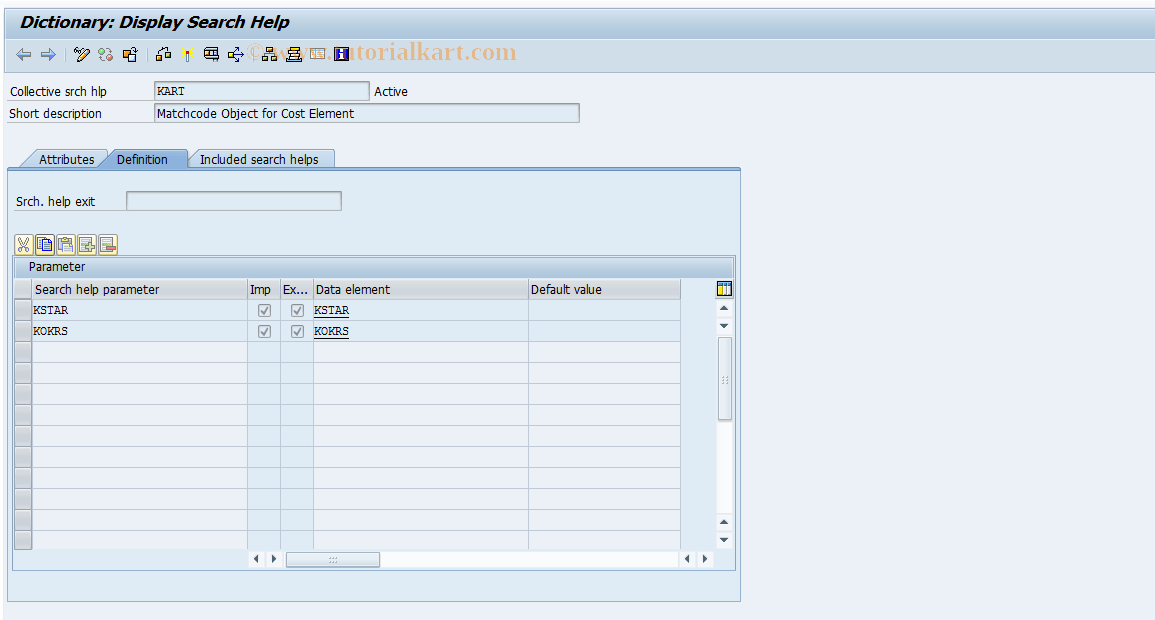
Task: Insert a new parameter row
Action: tap(86, 244)
